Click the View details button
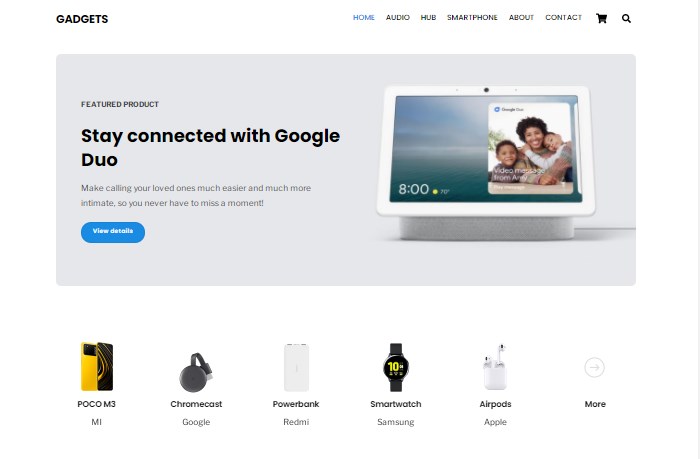This screenshot has width=700, height=459. 113,232
